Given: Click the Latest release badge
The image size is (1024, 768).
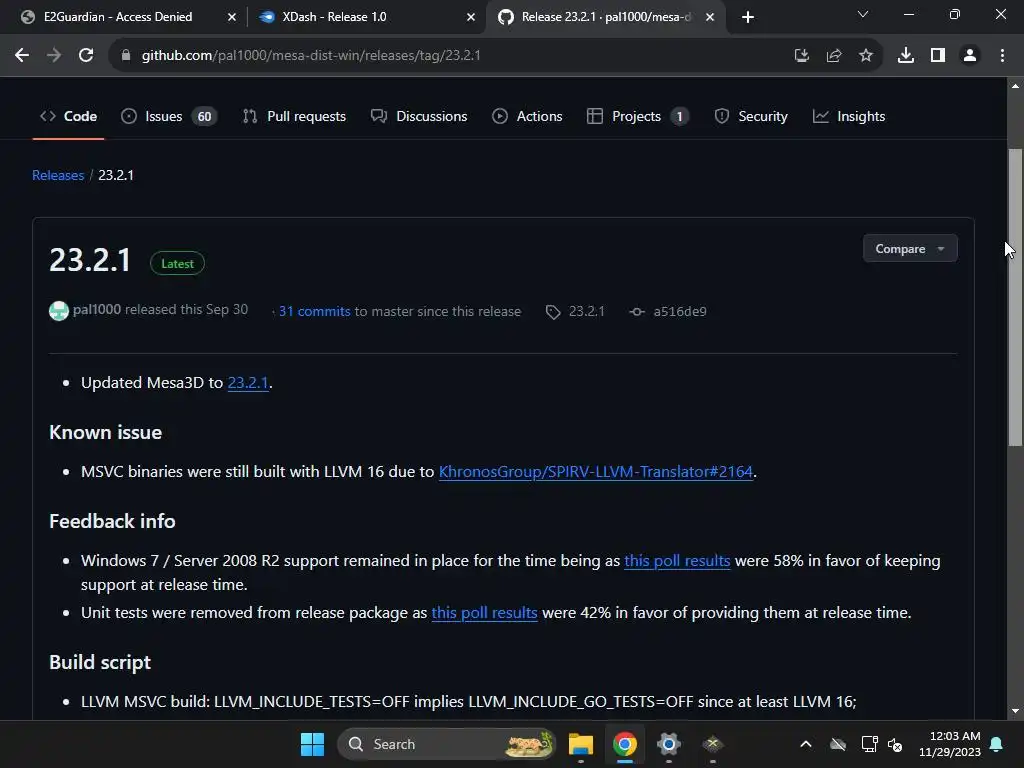Looking at the screenshot, I should tap(178, 264).
